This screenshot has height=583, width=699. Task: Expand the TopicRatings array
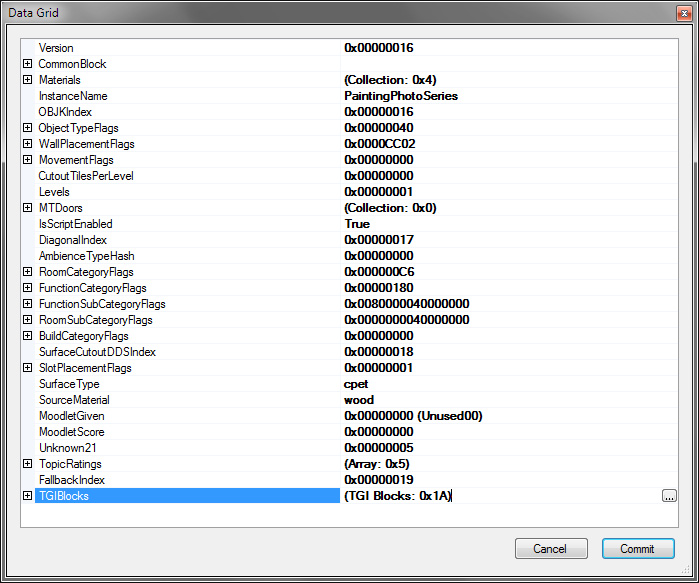[x=27, y=464]
